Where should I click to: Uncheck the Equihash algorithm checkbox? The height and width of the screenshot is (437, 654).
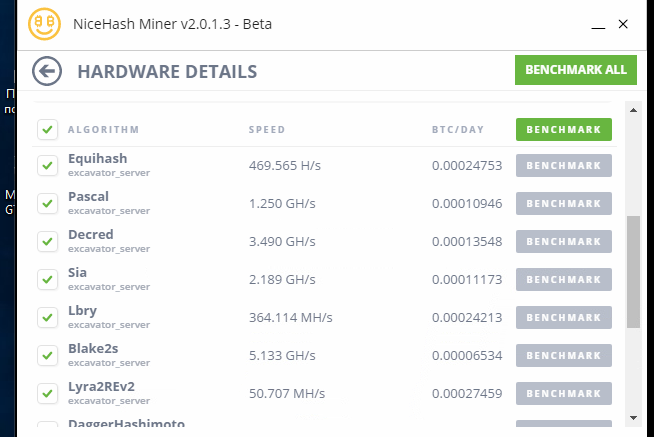tap(47, 165)
